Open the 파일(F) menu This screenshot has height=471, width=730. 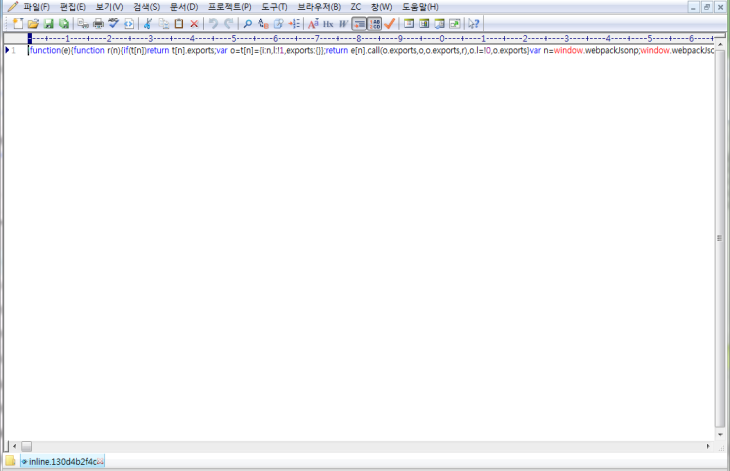click(x=36, y=7)
